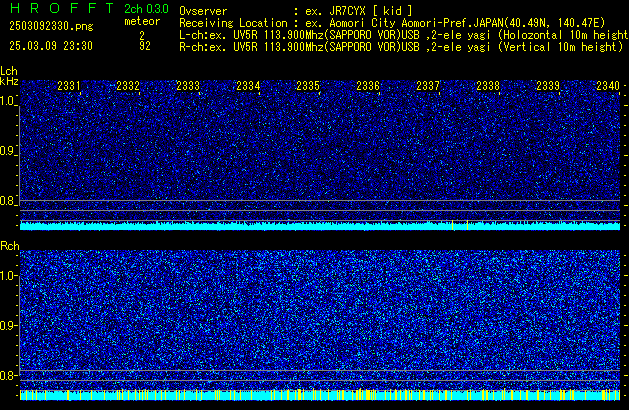The width and height of the screenshot is (629, 410).
Task: Click the 2338 time marker
Action: 488,86
